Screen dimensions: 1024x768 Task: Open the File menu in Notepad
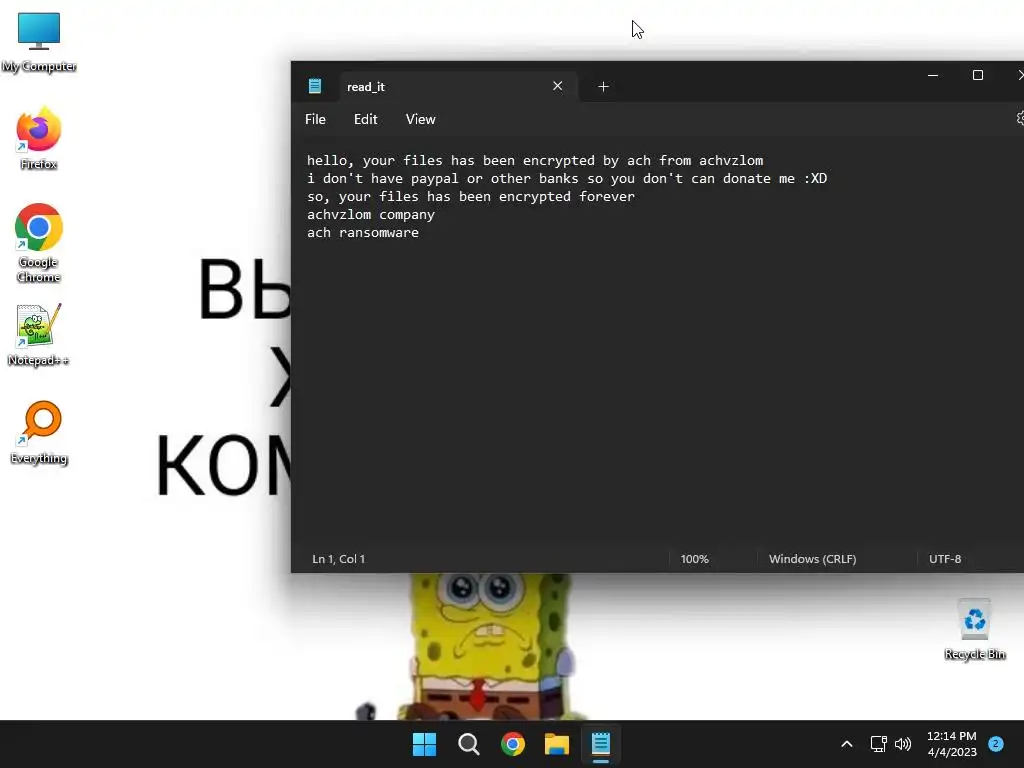(x=315, y=120)
